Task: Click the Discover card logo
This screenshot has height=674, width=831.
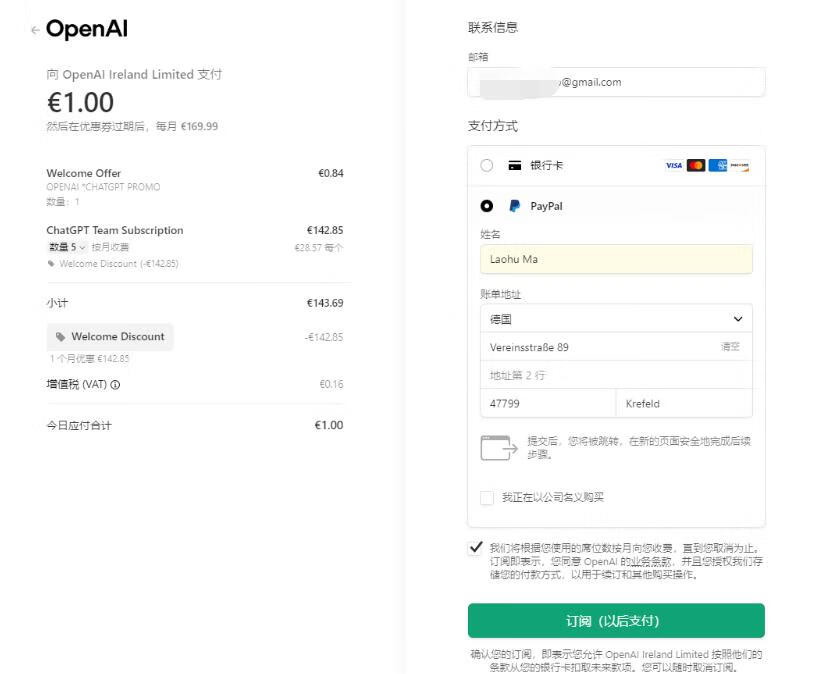Action: (x=740, y=165)
